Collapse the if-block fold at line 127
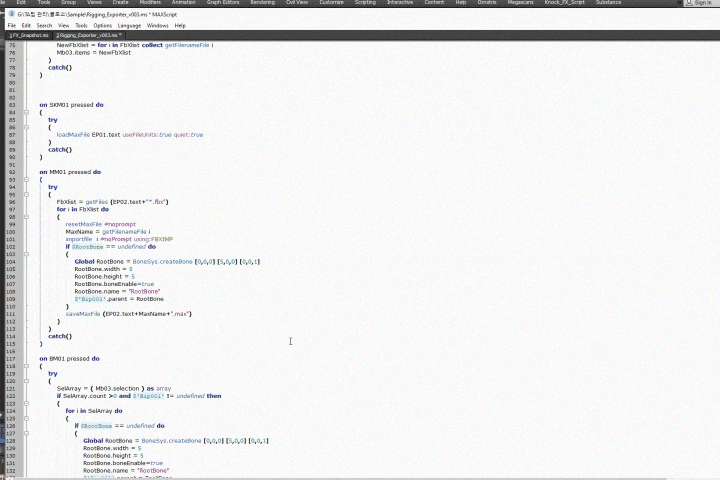Viewport: 720px width, 480px height. pyautogui.click(x=26, y=433)
